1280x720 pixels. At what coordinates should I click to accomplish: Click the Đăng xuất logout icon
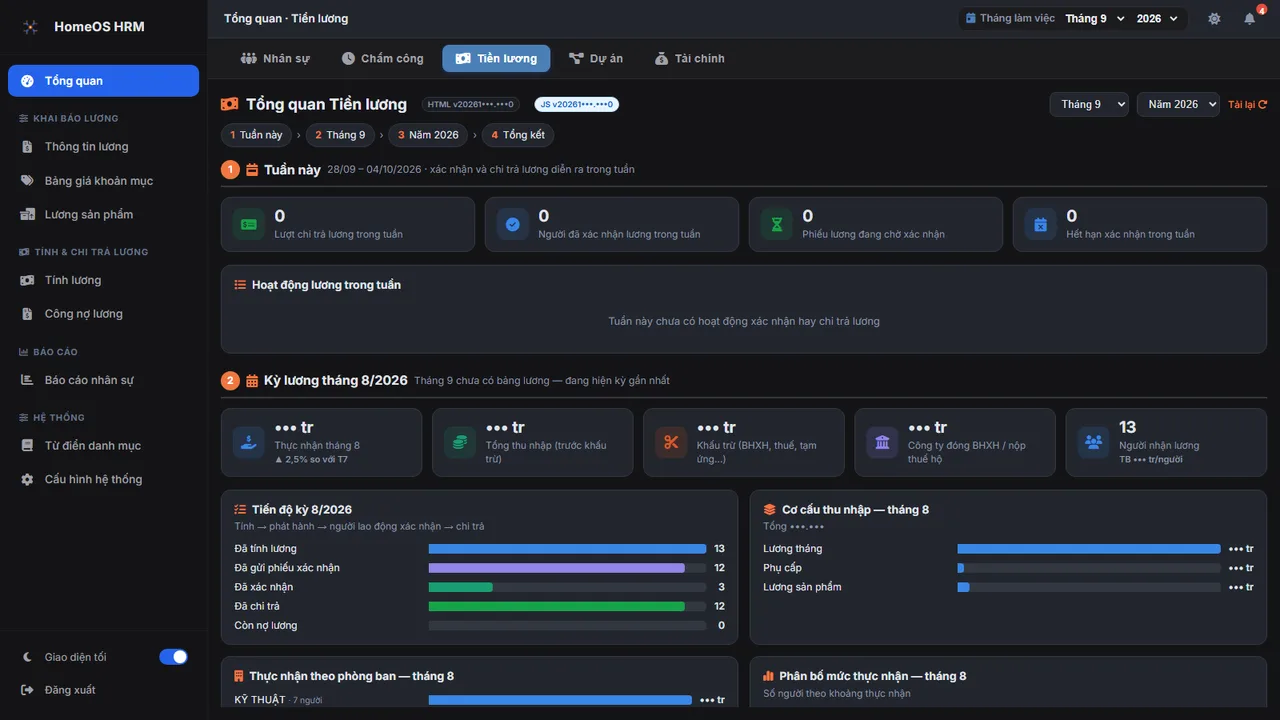[x=27, y=690]
